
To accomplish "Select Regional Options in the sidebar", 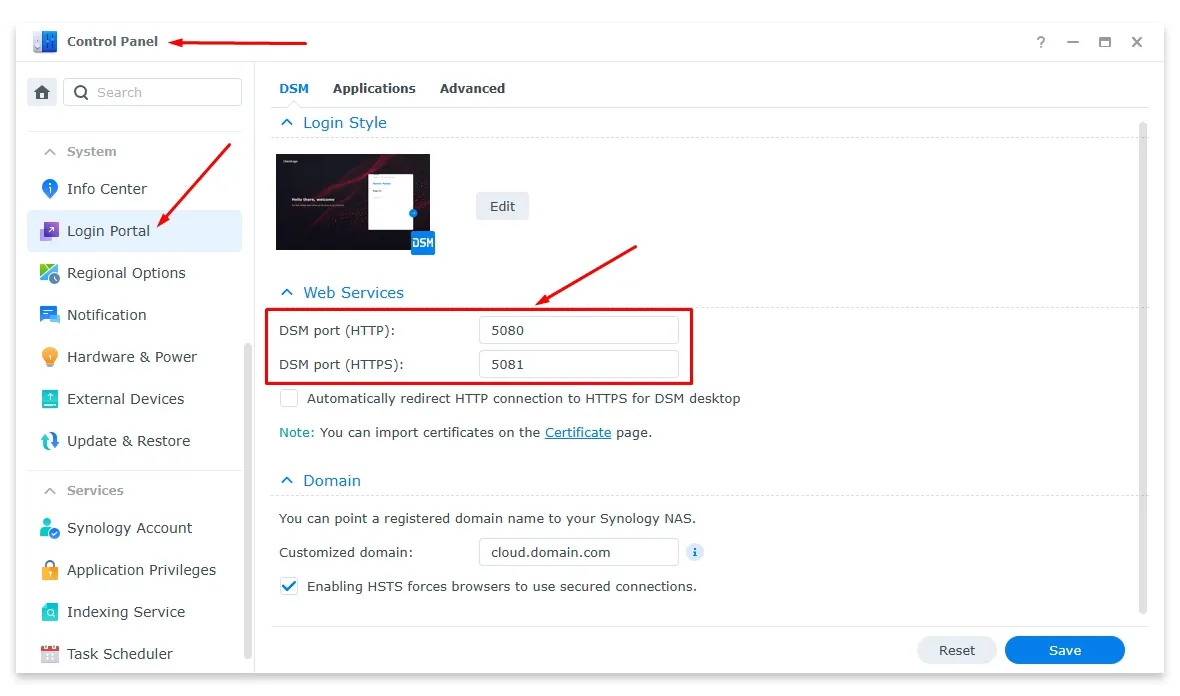I will 126,273.
